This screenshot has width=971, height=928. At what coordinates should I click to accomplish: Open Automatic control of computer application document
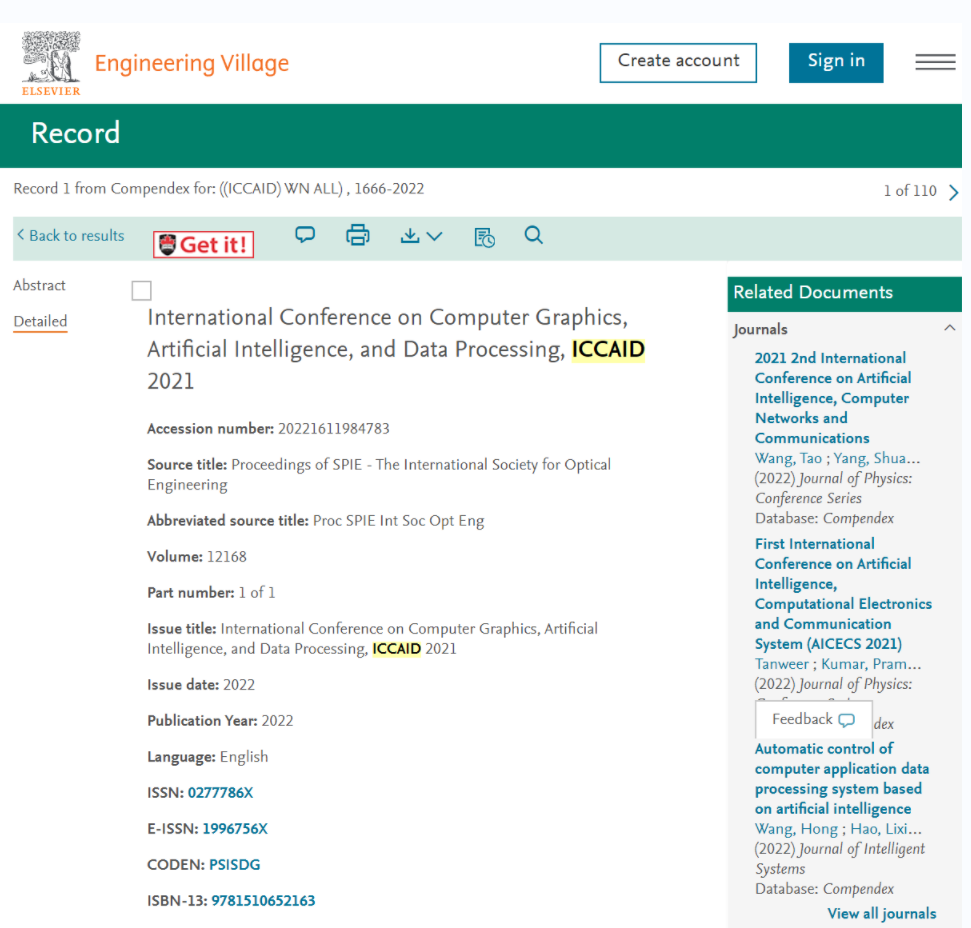(842, 779)
